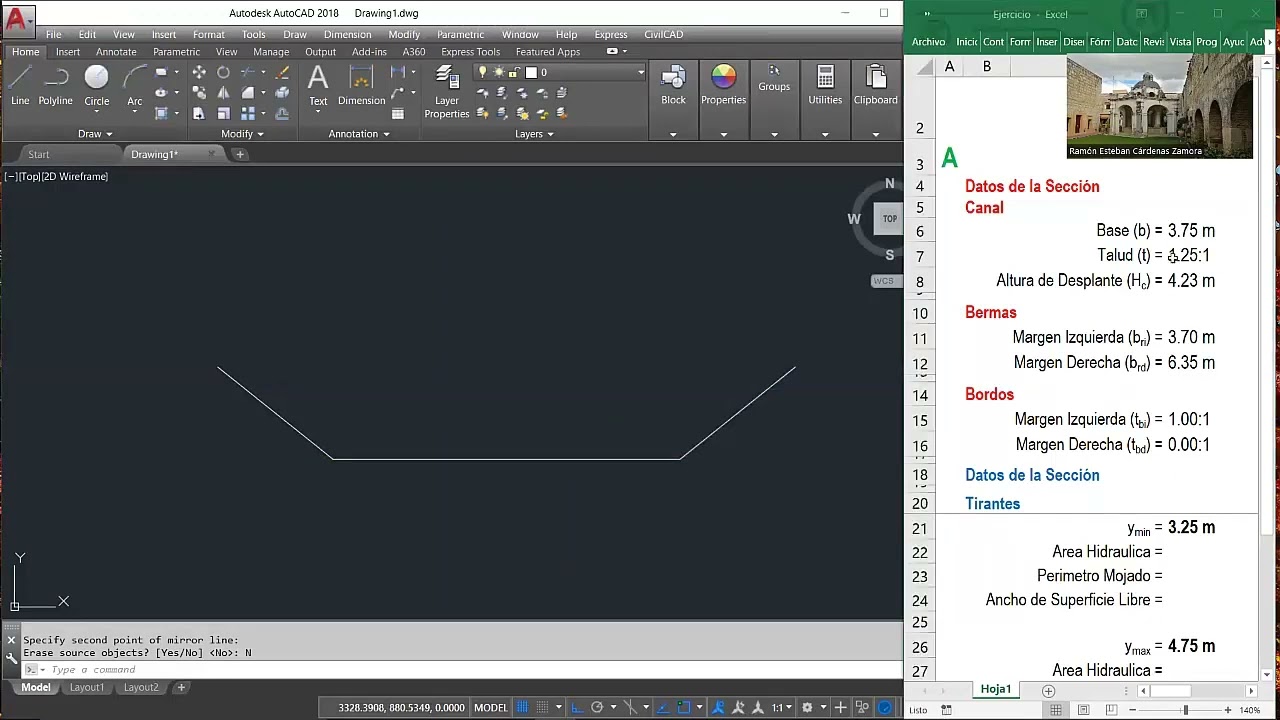The height and width of the screenshot is (720, 1280).
Task: Click the TOP face of ViewCube
Action: [x=889, y=219]
